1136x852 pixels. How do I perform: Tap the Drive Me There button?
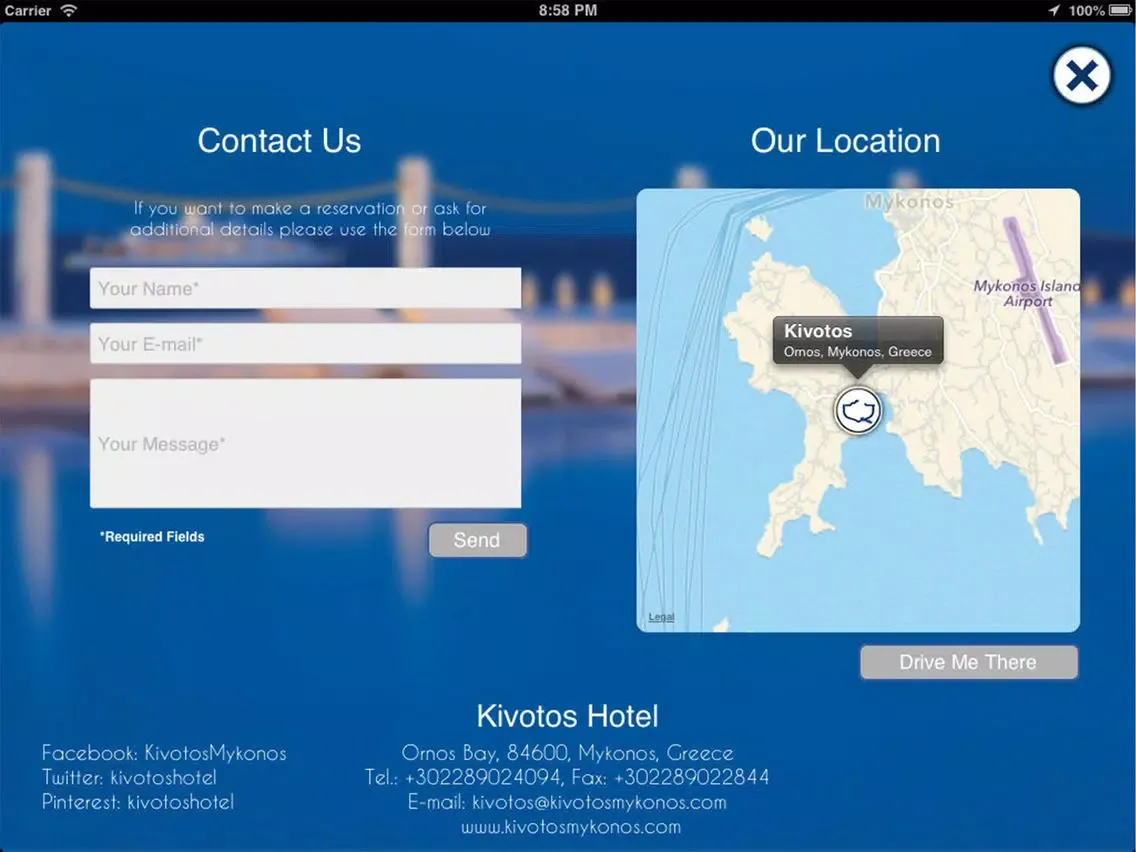[x=969, y=662]
